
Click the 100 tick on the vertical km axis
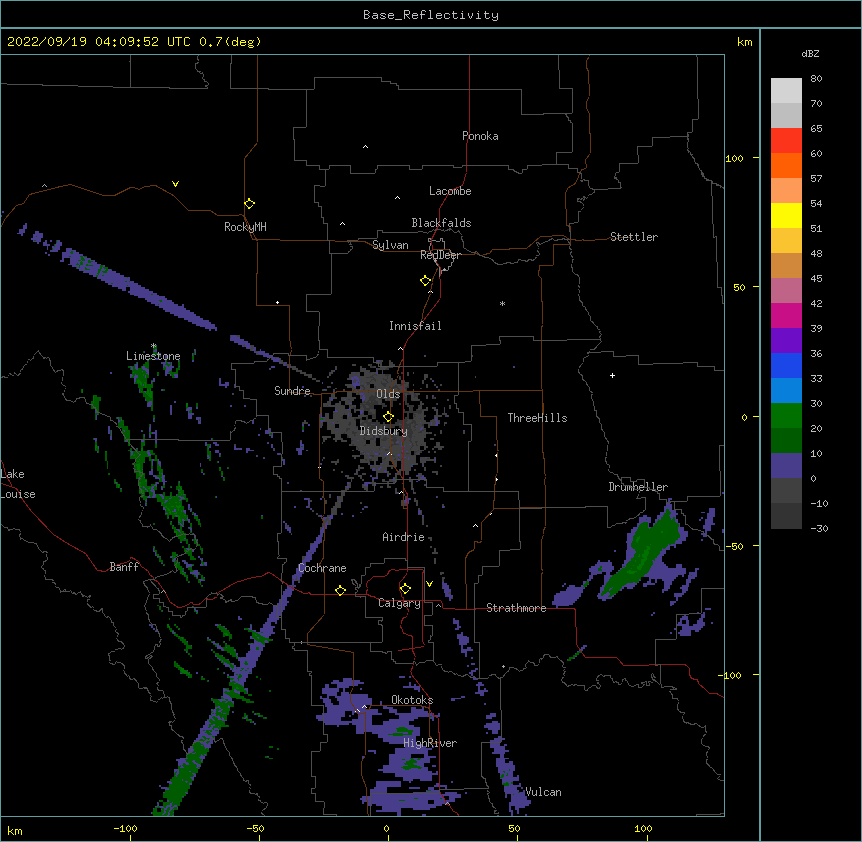pyautogui.click(x=734, y=158)
